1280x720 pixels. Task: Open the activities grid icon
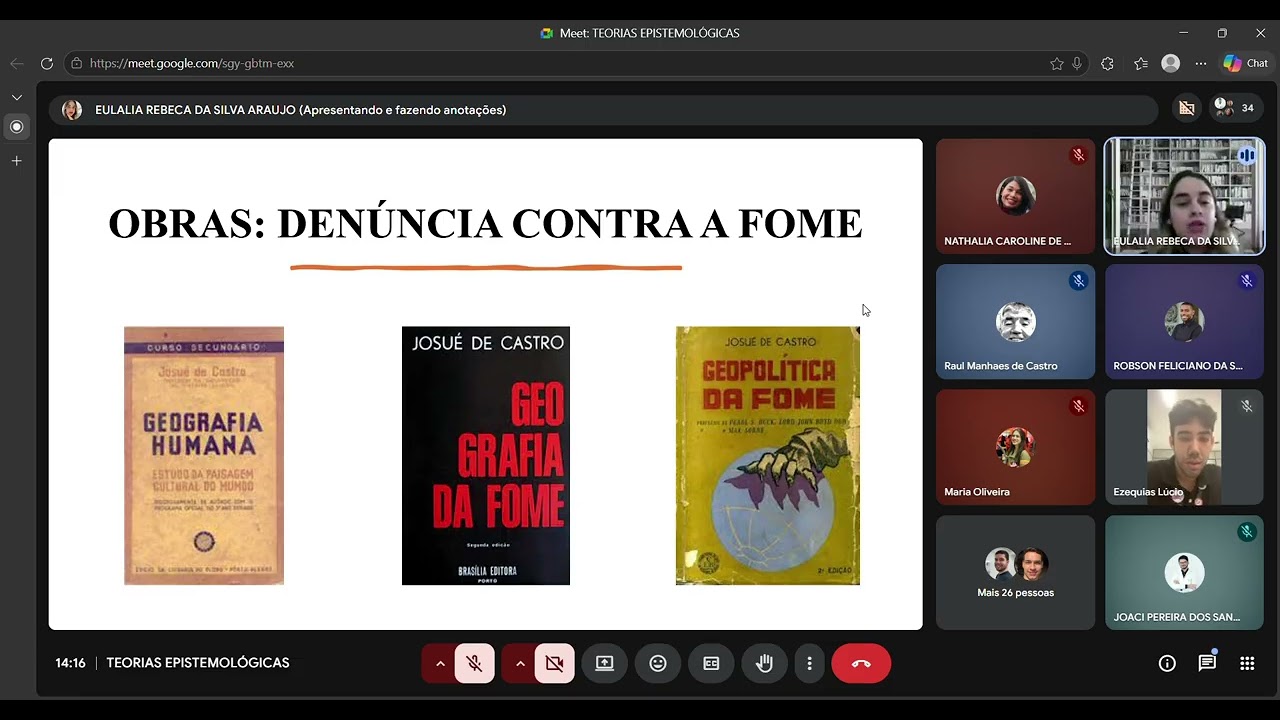[1247, 663]
